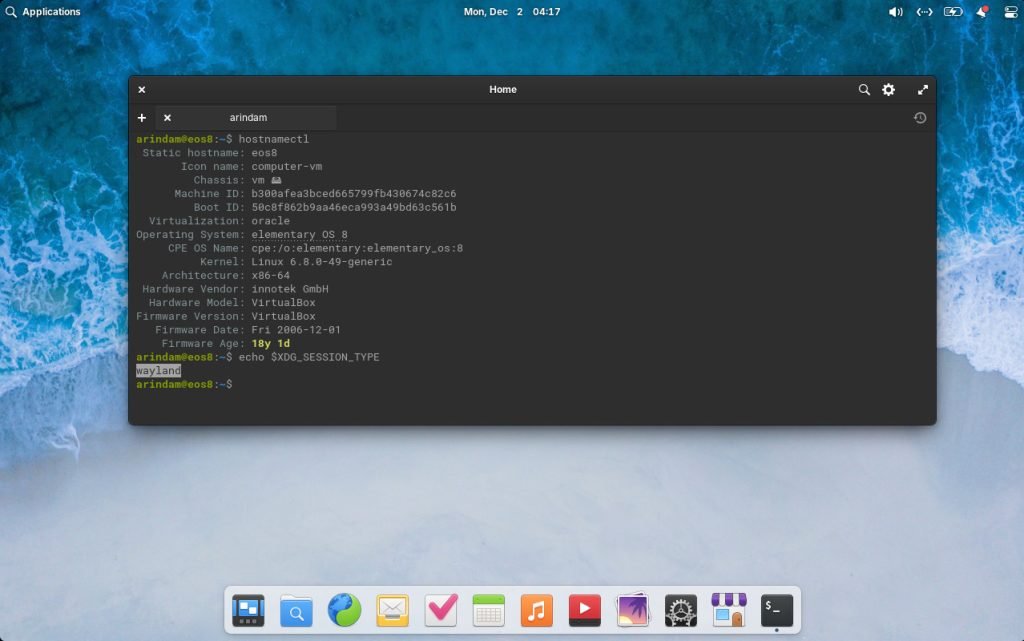Open the Files app in the dock
This screenshot has width=1024, height=641.
[296, 610]
